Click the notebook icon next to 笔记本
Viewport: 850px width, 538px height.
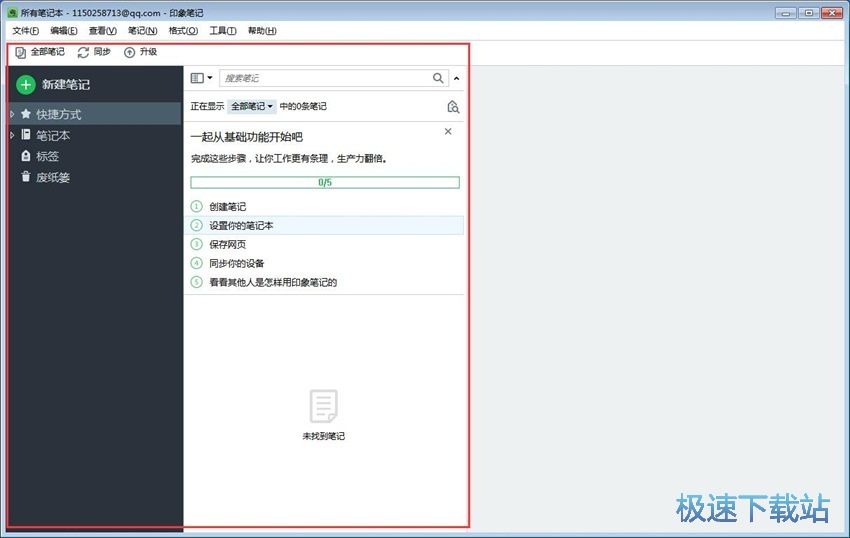click(25, 134)
